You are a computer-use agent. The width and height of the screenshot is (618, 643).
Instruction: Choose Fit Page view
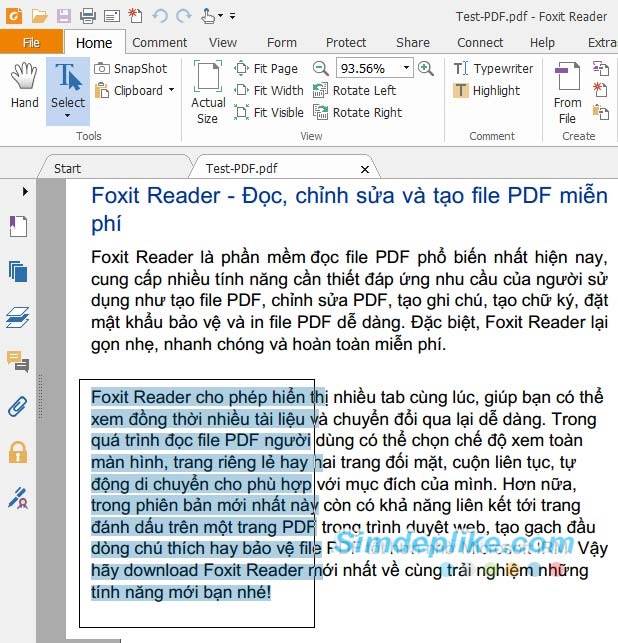click(266, 68)
